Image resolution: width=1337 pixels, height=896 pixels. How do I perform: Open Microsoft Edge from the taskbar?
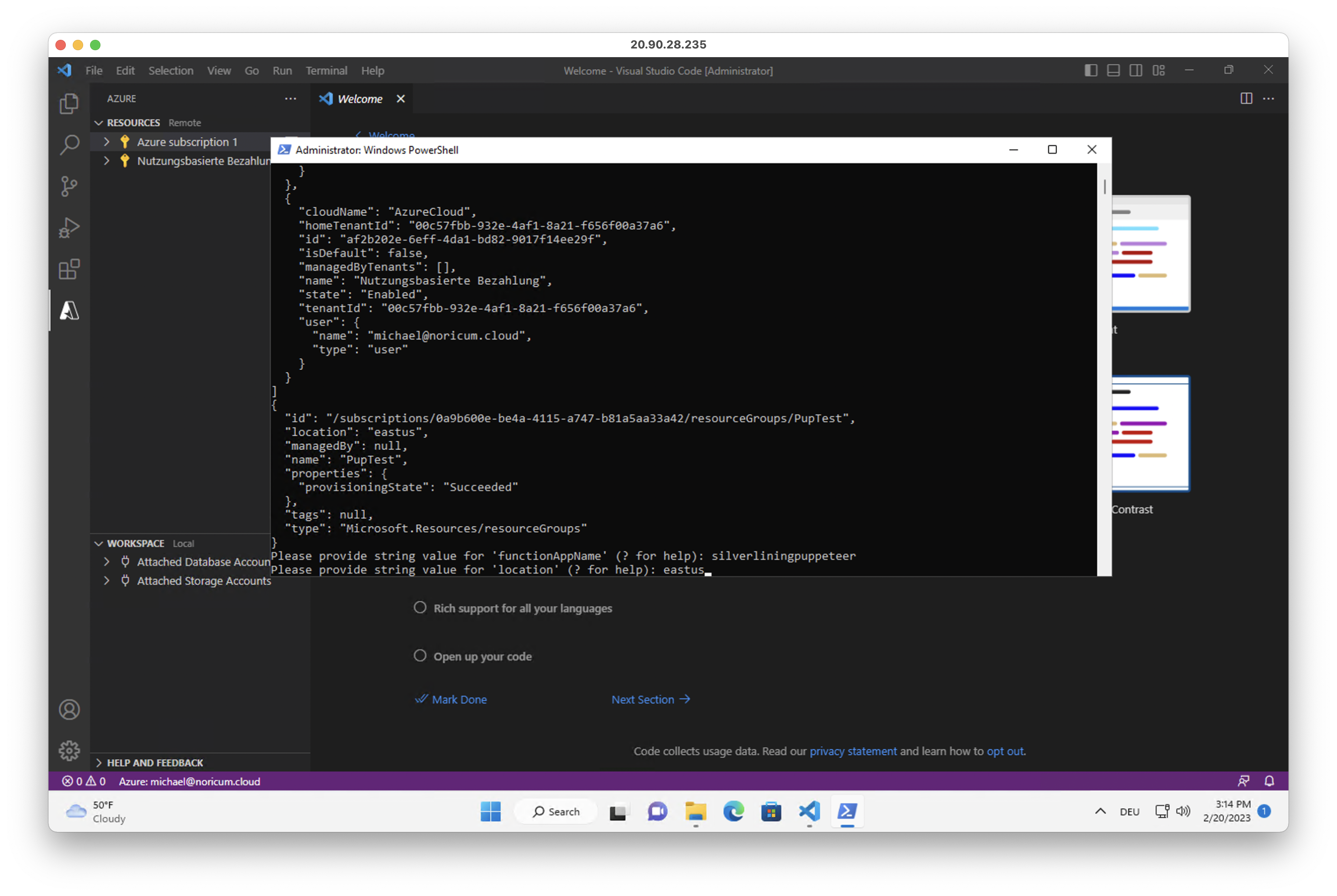(733, 812)
